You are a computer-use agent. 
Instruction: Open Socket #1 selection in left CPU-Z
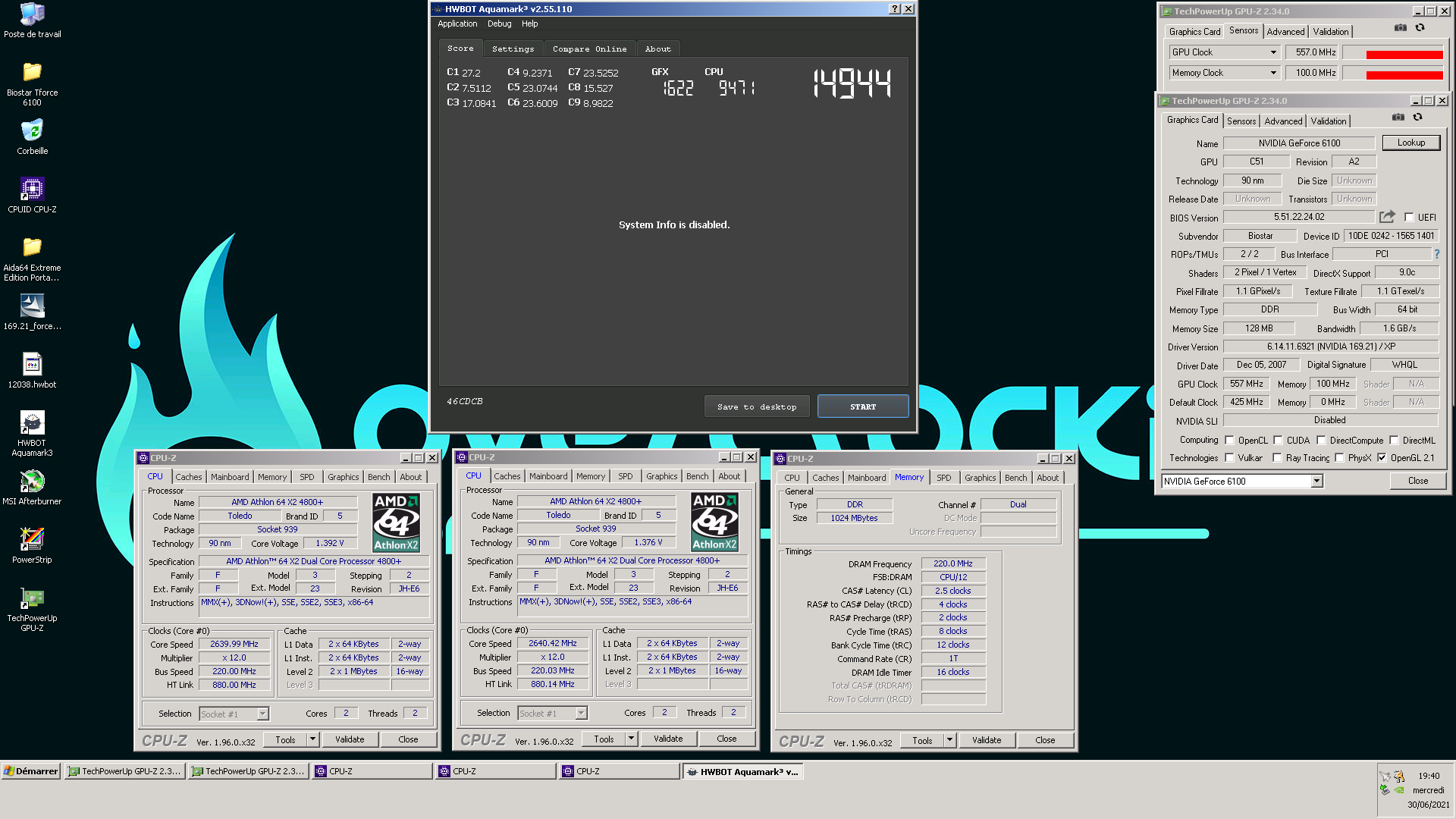click(234, 714)
